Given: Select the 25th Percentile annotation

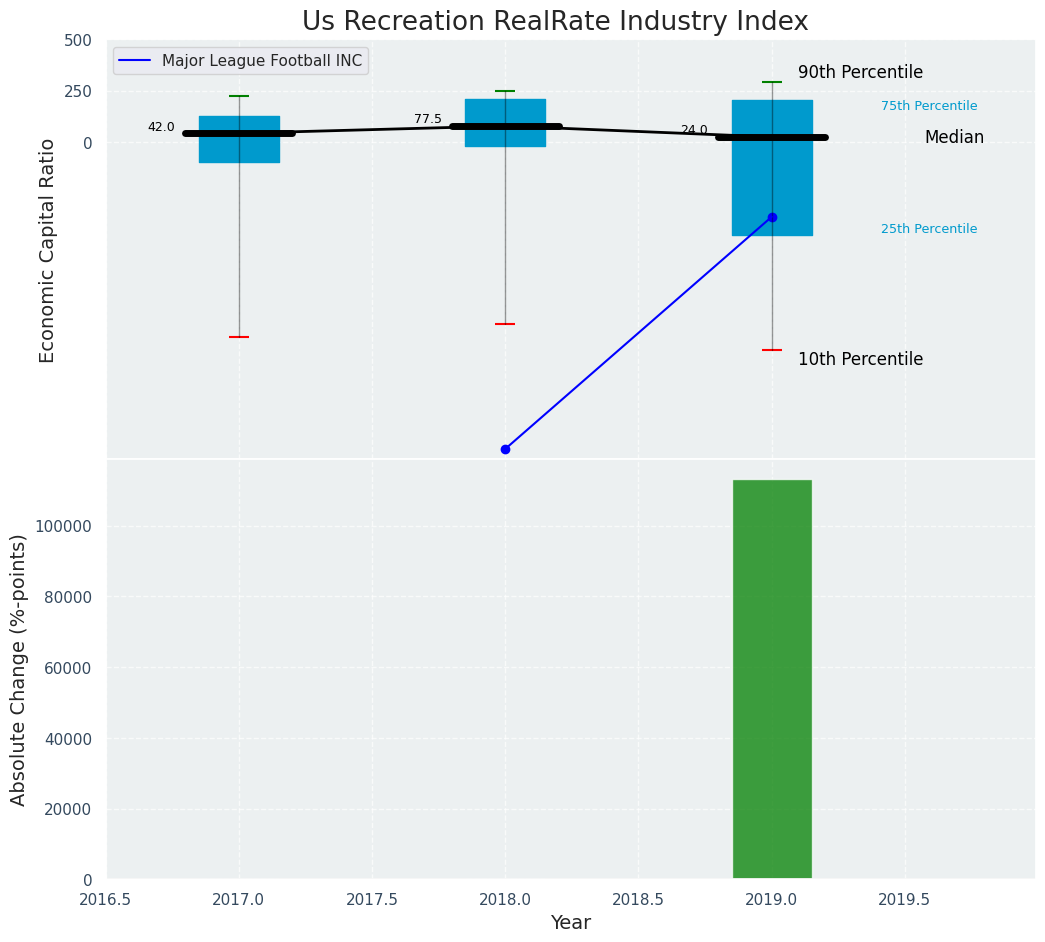Looking at the screenshot, I should tap(928, 229).
